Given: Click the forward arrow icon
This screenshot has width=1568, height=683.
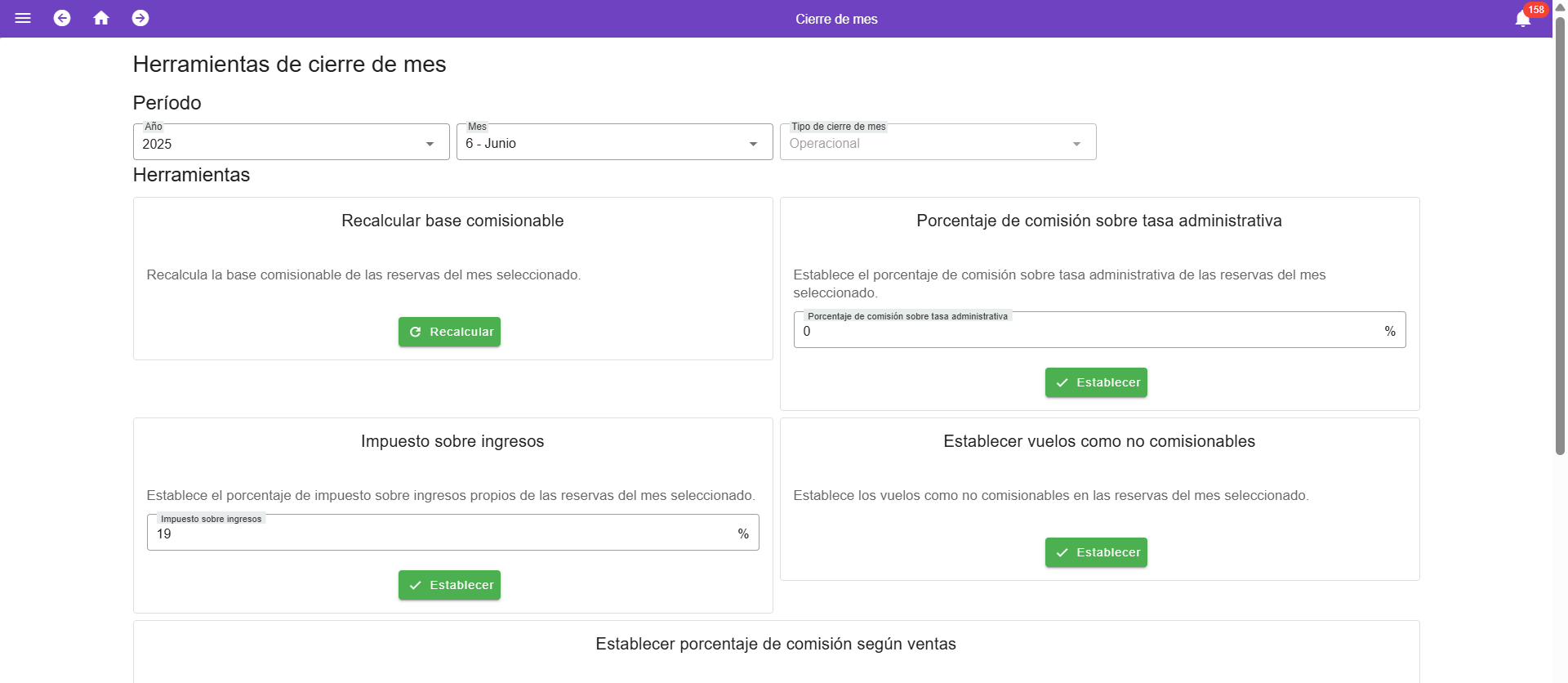Looking at the screenshot, I should 140,18.
